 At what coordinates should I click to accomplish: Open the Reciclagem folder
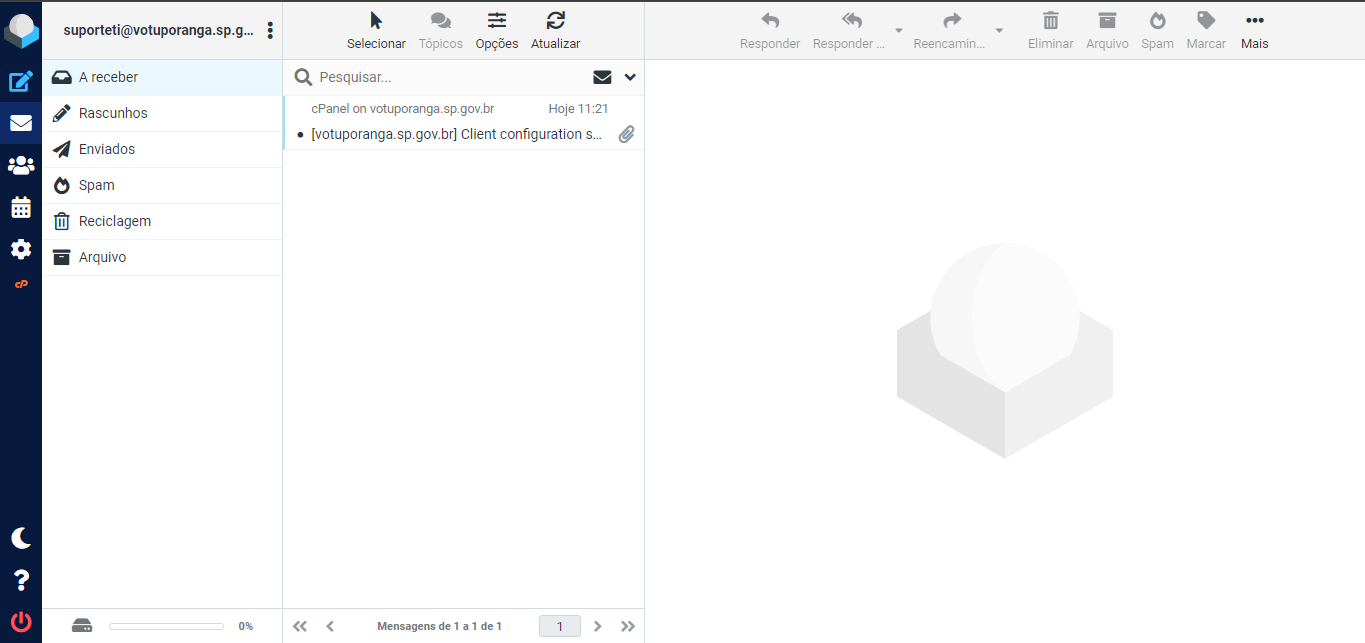162,221
